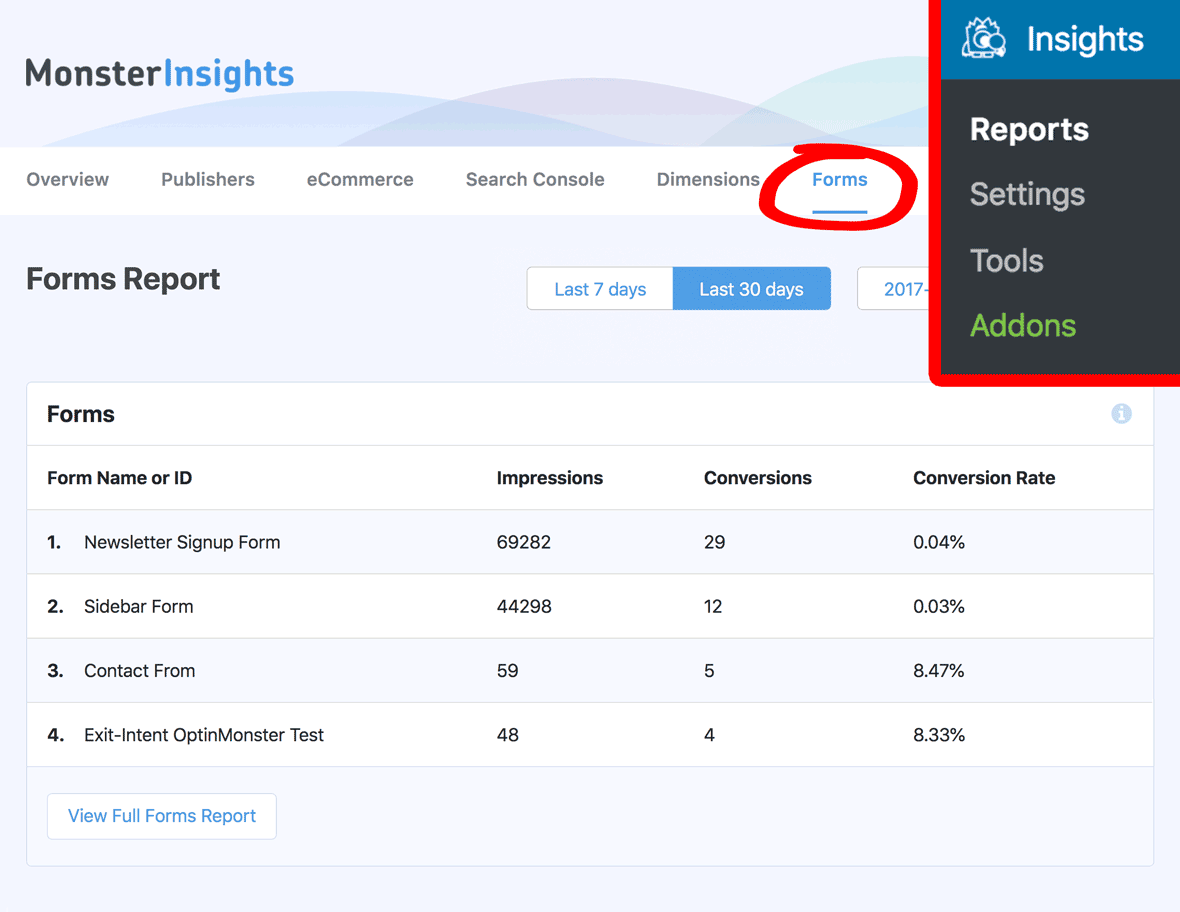Click View Full Forms Report

pyautogui.click(x=161, y=816)
